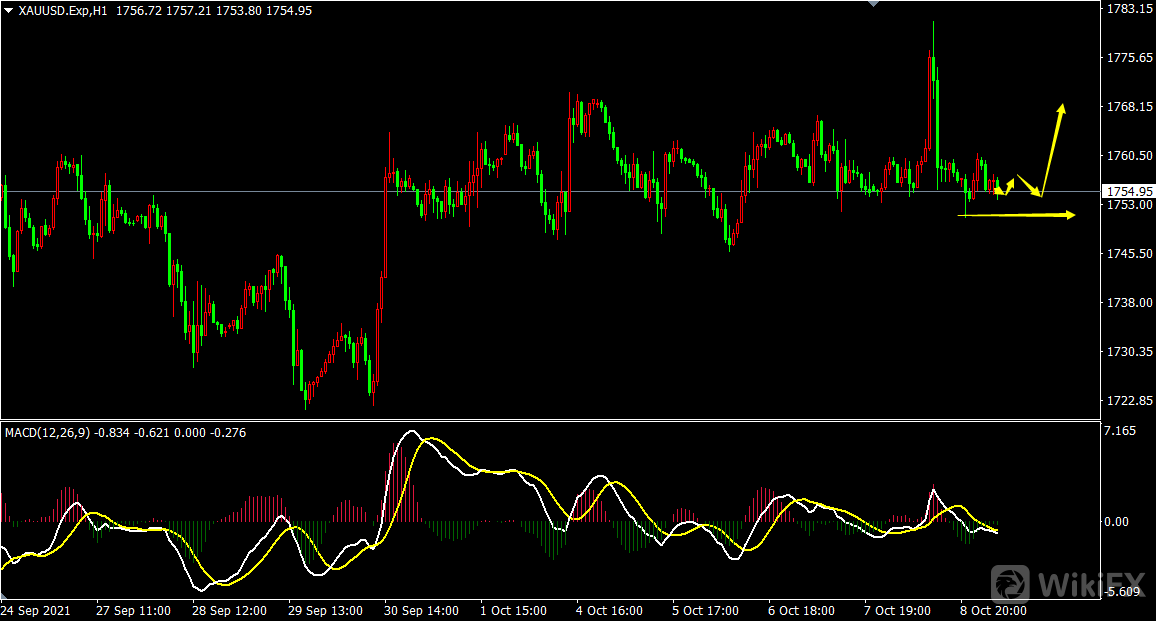Click the MACD -5.609 scale value

pyautogui.click(x=1122, y=591)
